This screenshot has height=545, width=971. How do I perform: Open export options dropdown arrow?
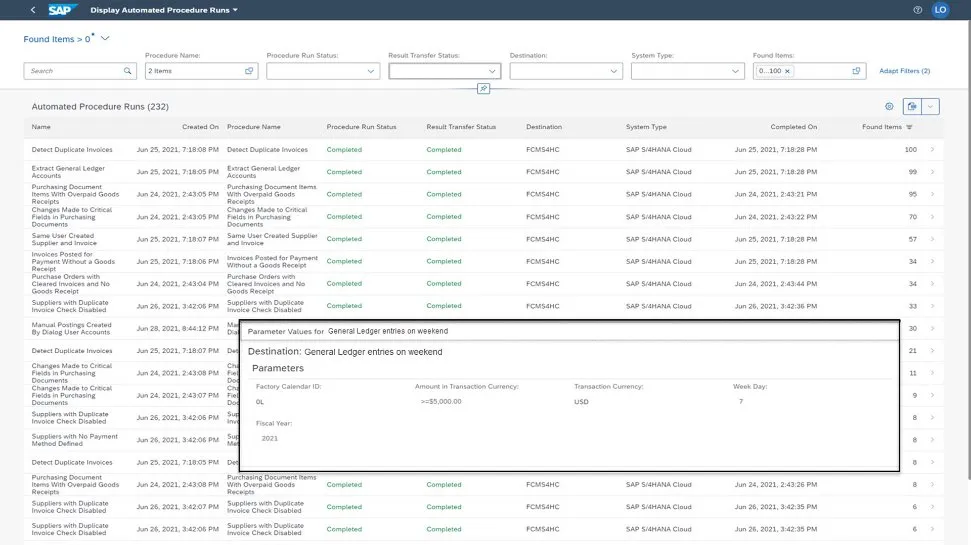[x=931, y=106]
